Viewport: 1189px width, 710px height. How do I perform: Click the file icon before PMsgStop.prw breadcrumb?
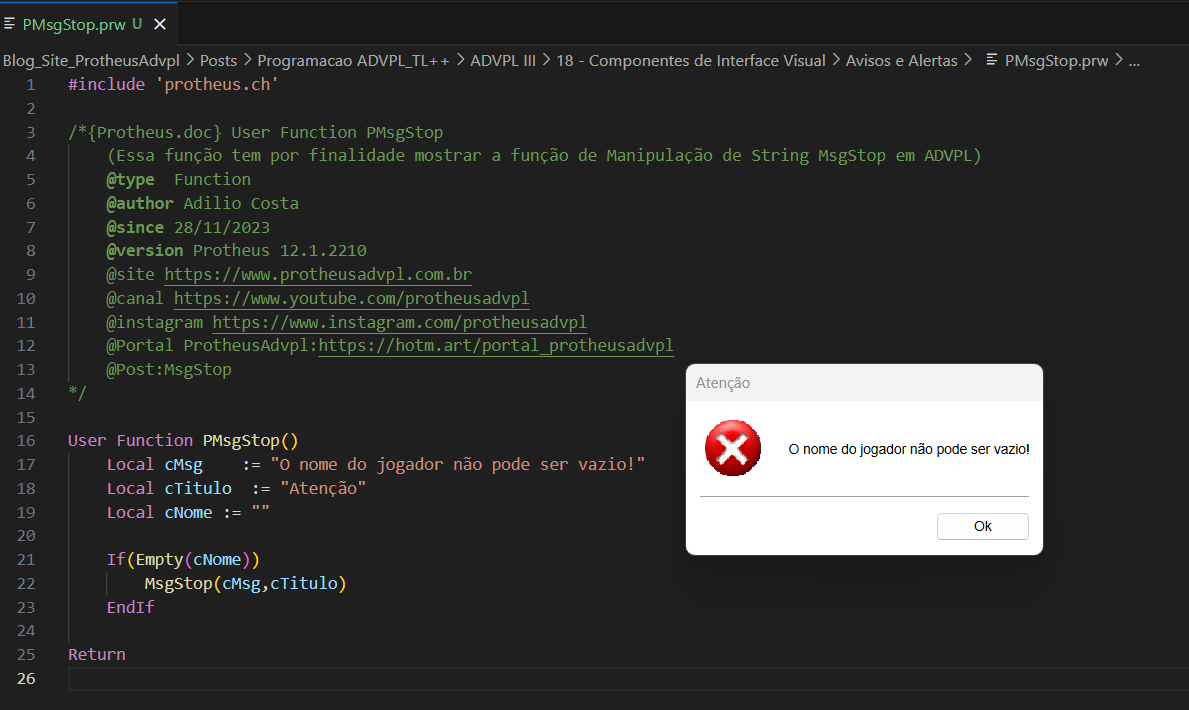click(x=991, y=59)
